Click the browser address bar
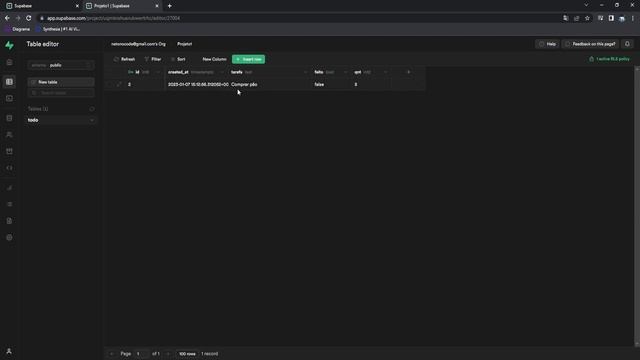This screenshot has height=360, width=640. pos(299,18)
